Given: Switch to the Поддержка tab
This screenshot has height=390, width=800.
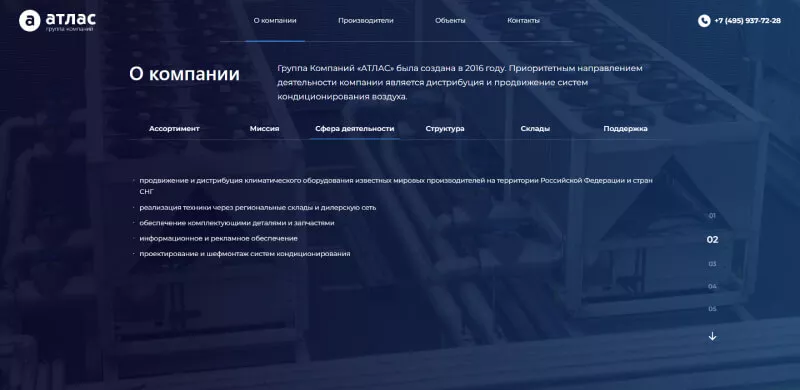Looking at the screenshot, I should tap(626, 129).
